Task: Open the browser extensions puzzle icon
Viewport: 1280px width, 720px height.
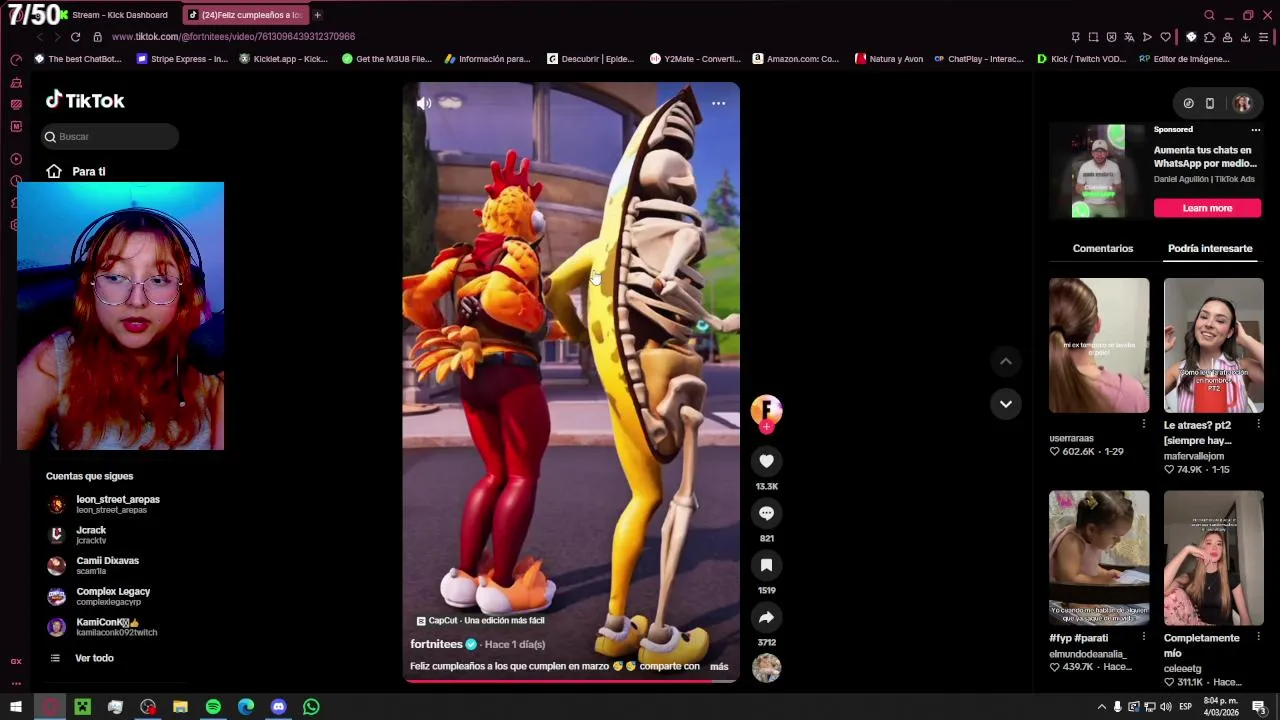Action: click(x=1209, y=37)
